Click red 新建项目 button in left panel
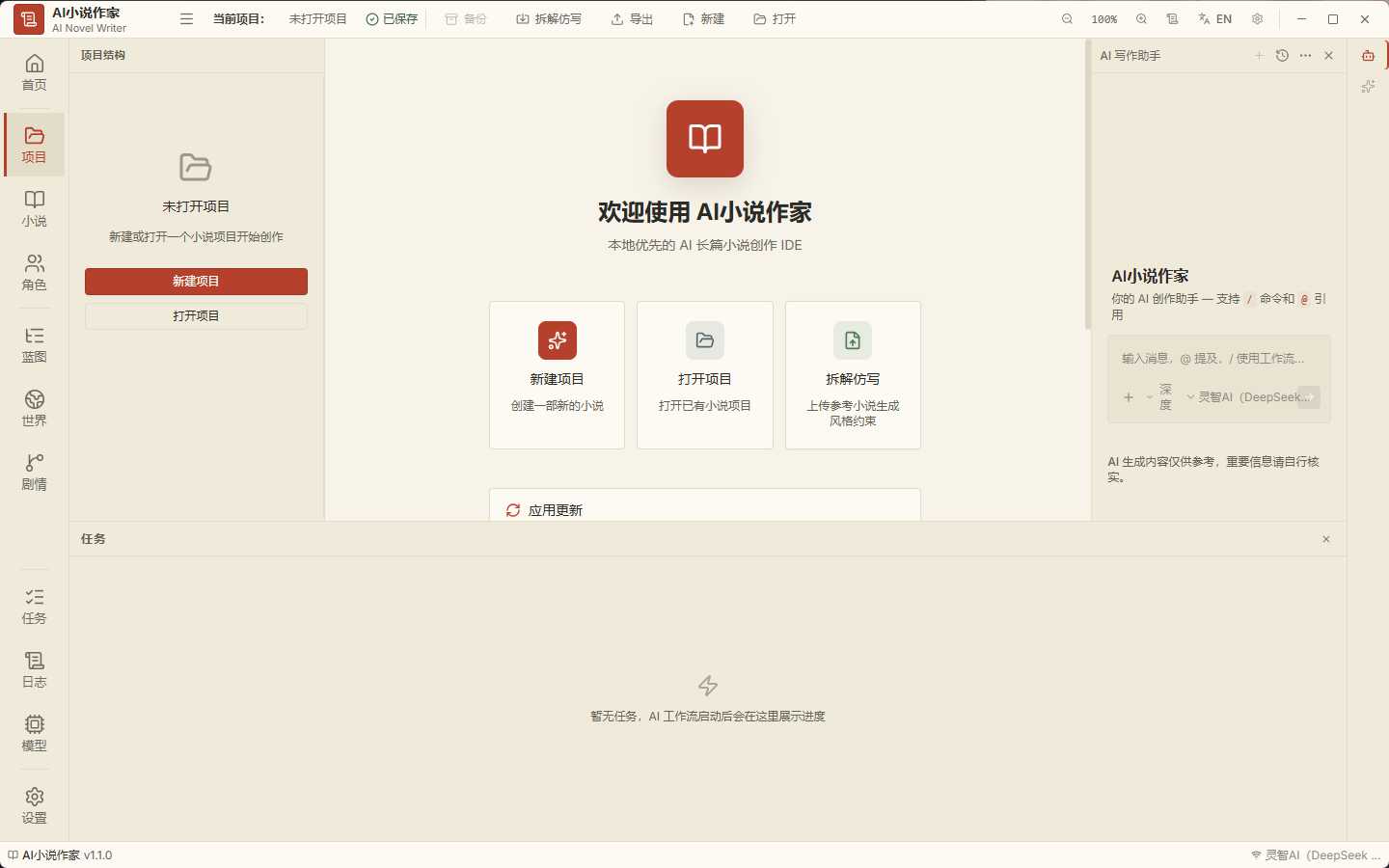 (x=196, y=281)
